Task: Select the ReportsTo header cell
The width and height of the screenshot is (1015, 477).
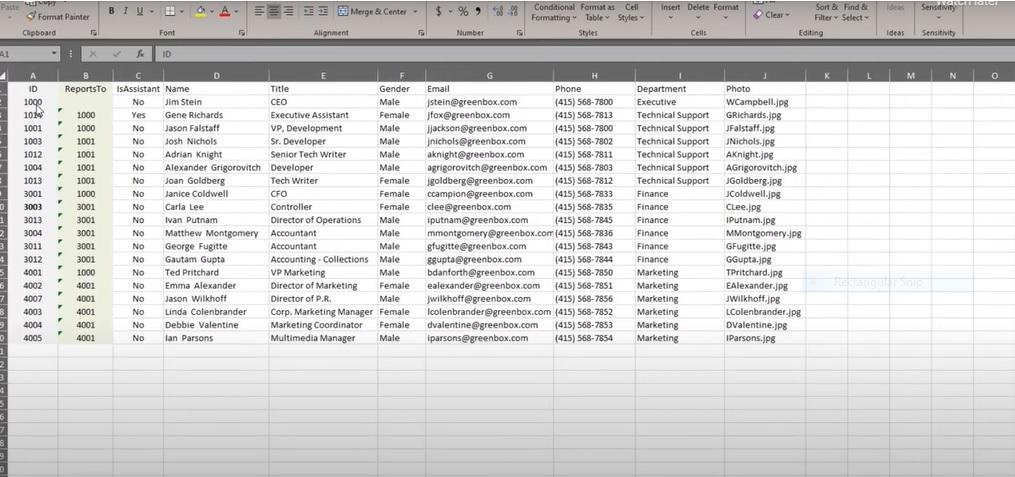Action: [85, 89]
